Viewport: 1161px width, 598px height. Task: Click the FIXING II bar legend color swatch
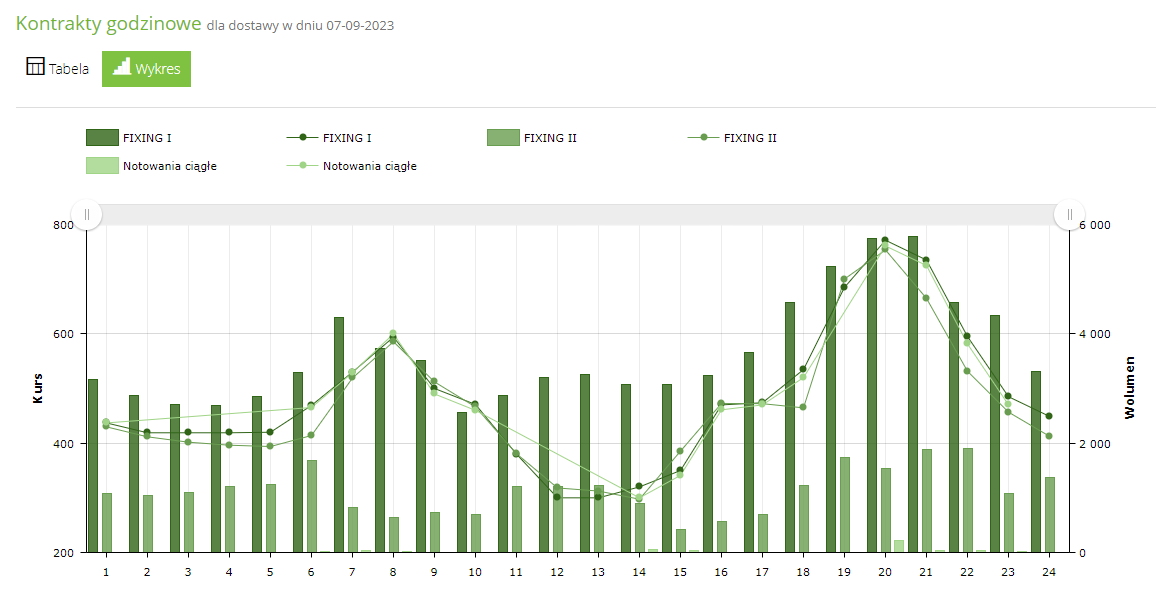pos(502,138)
